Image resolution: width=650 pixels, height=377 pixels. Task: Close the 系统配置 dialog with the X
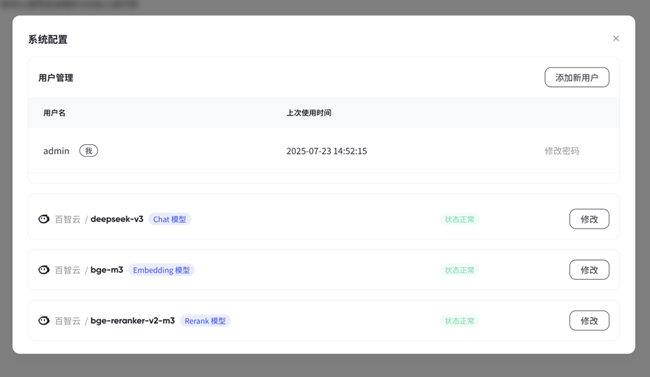616,38
